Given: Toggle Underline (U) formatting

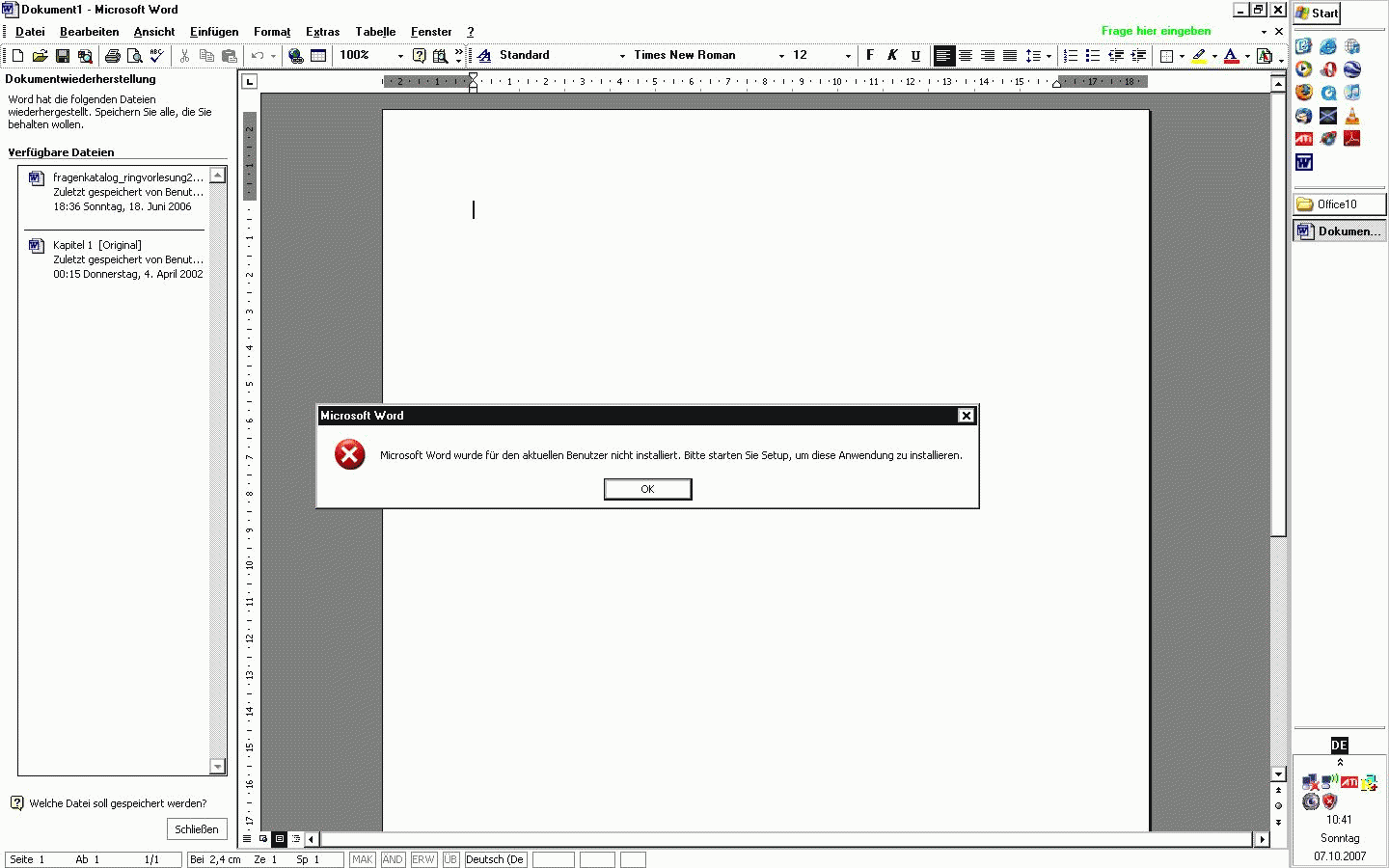Looking at the screenshot, I should [x=915, y=56].
